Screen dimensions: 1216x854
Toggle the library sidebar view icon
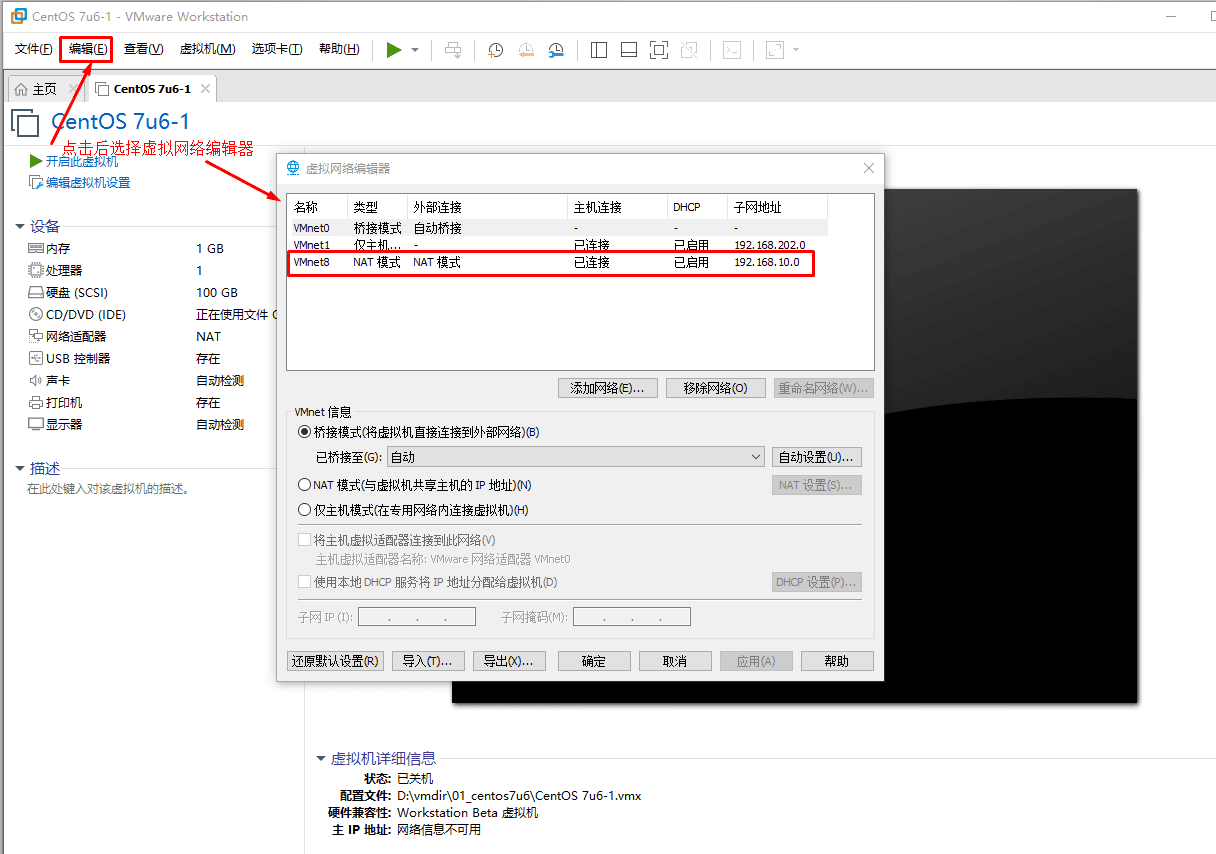pos(599,50)
